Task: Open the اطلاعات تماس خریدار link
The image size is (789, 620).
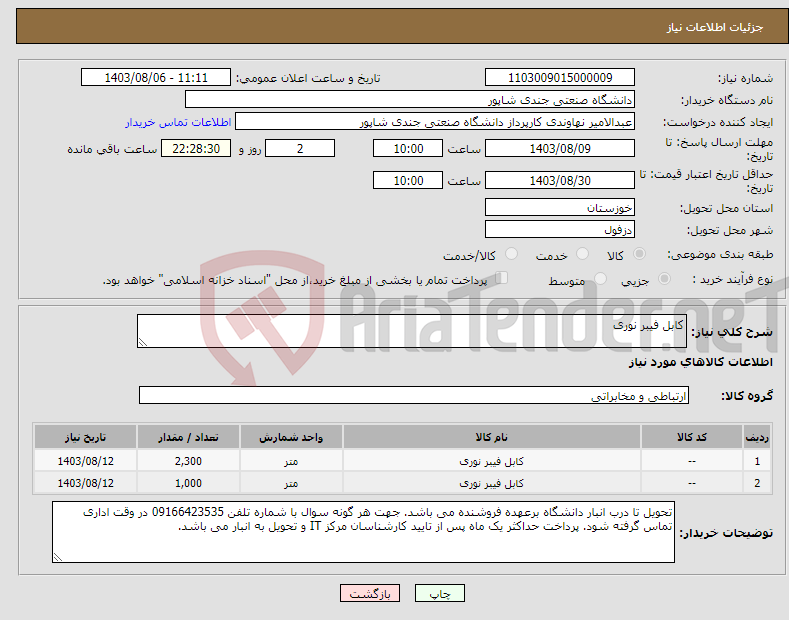Action: tap(178, 122)
